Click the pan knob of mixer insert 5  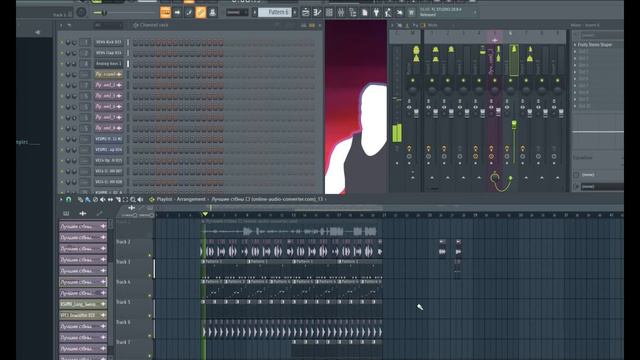[495, 90]
